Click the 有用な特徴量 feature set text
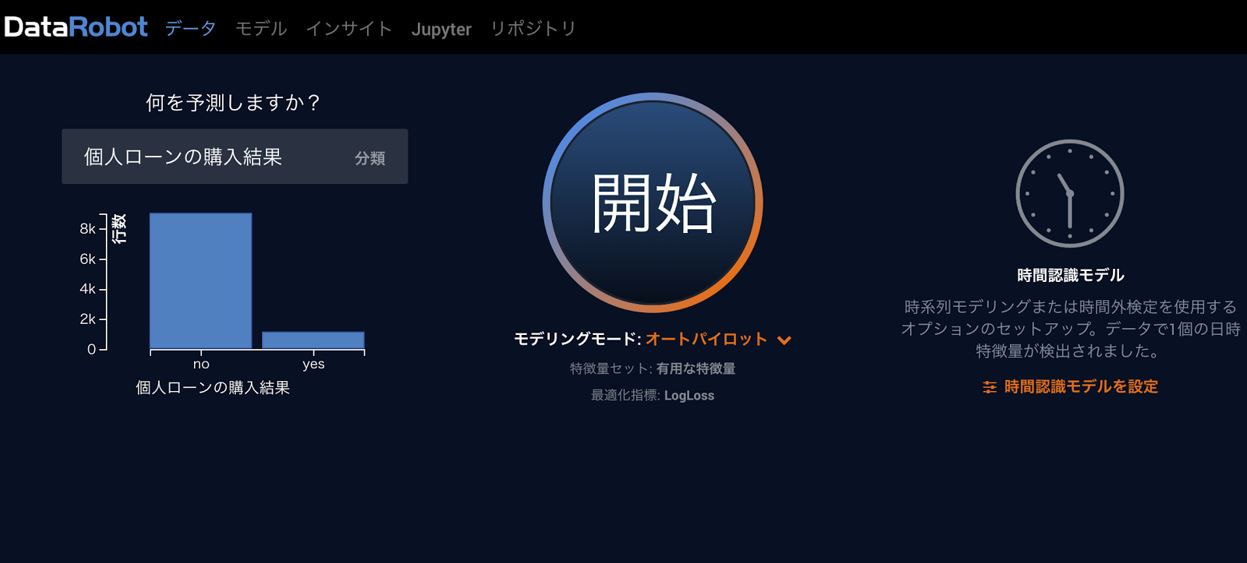1247x563 pixels. pos(696,369)
